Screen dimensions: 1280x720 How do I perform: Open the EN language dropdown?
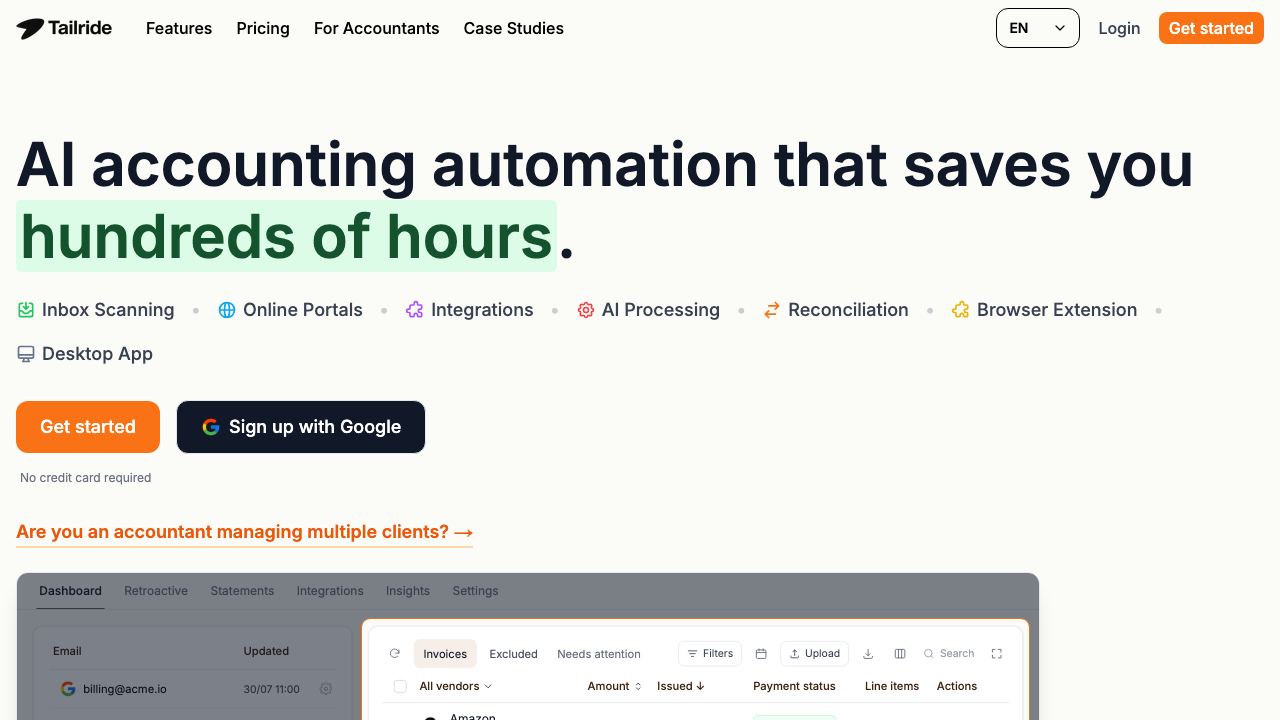pos(1038,28)
